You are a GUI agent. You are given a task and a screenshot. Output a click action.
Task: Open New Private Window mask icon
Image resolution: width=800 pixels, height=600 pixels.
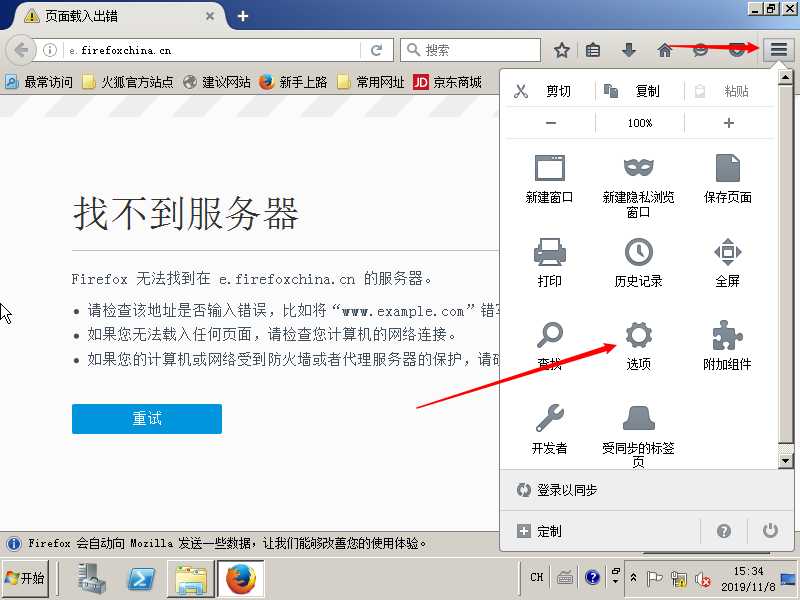click(x=639, y=167)
